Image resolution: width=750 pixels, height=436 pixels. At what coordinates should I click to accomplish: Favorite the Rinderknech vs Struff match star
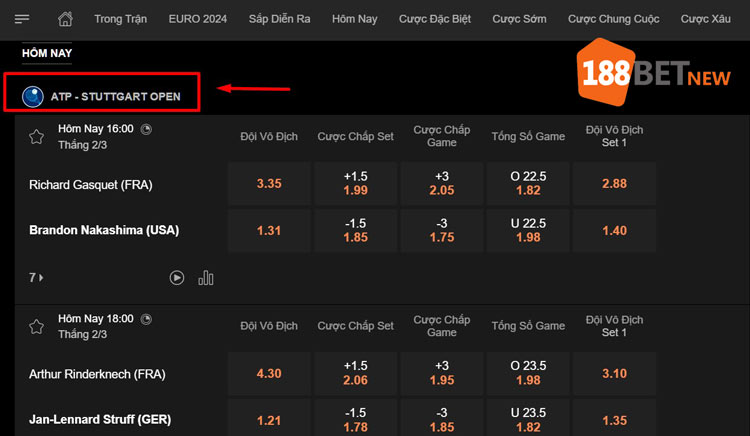click(36, 327)
